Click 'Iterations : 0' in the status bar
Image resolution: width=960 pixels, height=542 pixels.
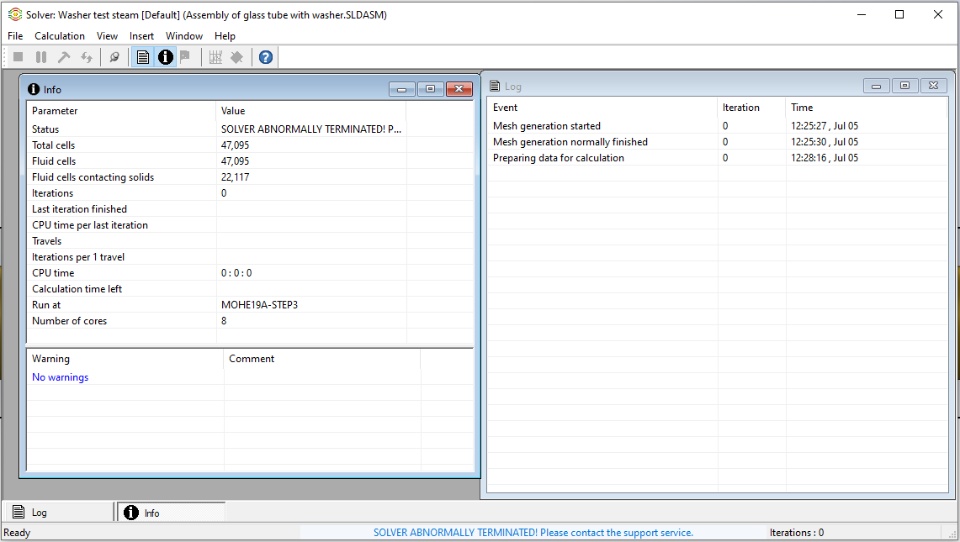797,533
